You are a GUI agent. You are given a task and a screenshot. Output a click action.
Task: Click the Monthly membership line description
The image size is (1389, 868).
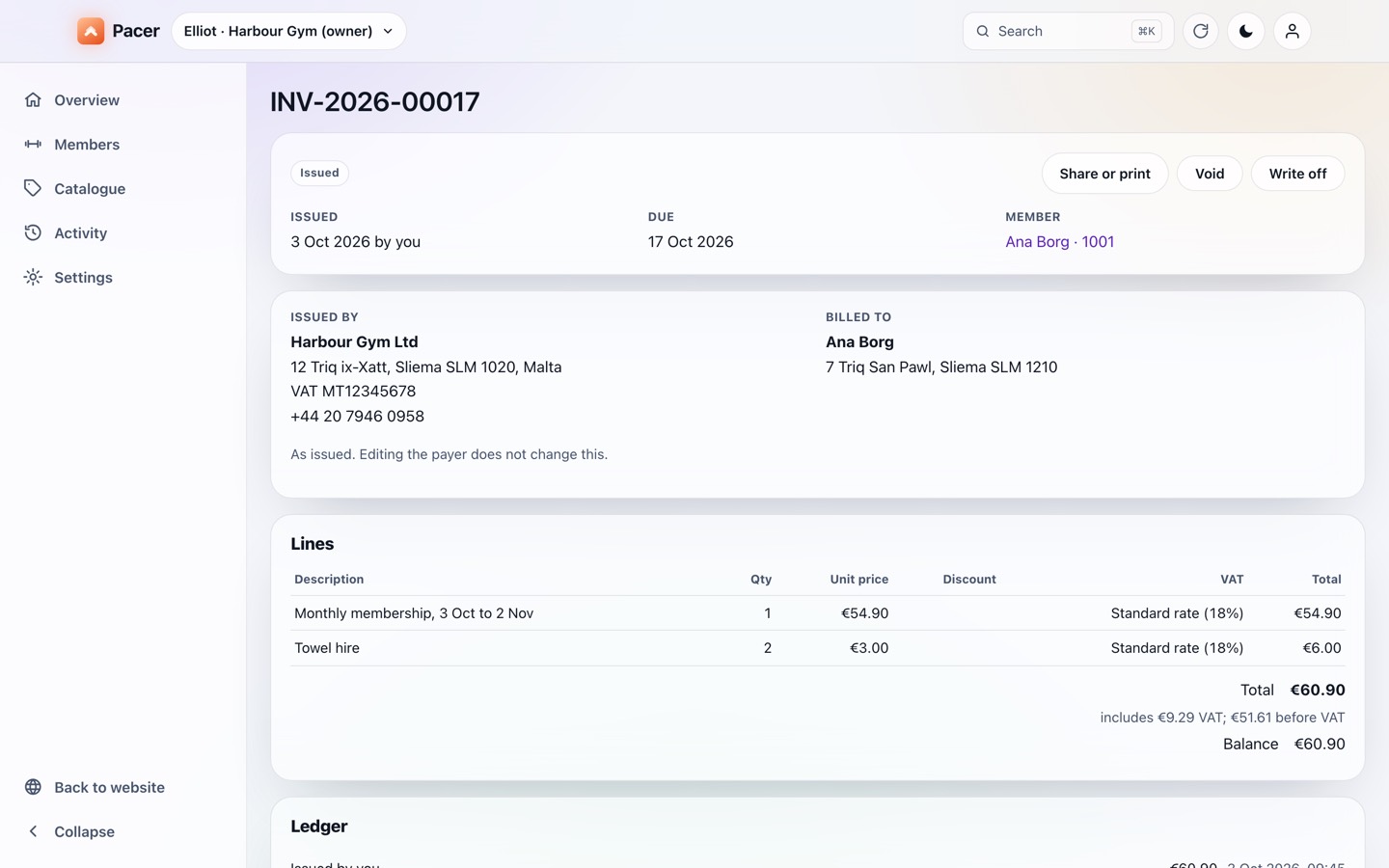(414, 613)
